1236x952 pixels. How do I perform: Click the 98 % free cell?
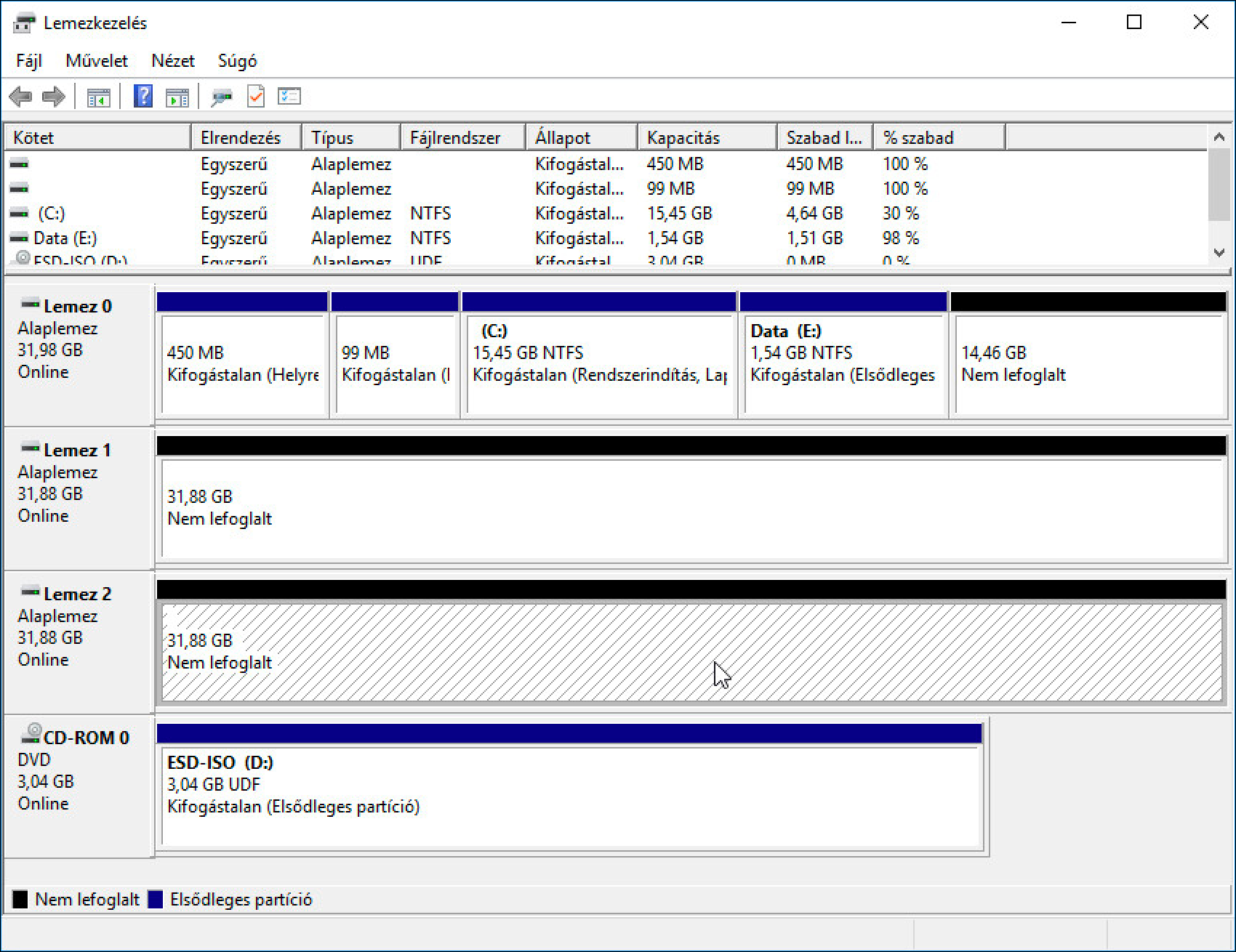click(x=901, y=238)
